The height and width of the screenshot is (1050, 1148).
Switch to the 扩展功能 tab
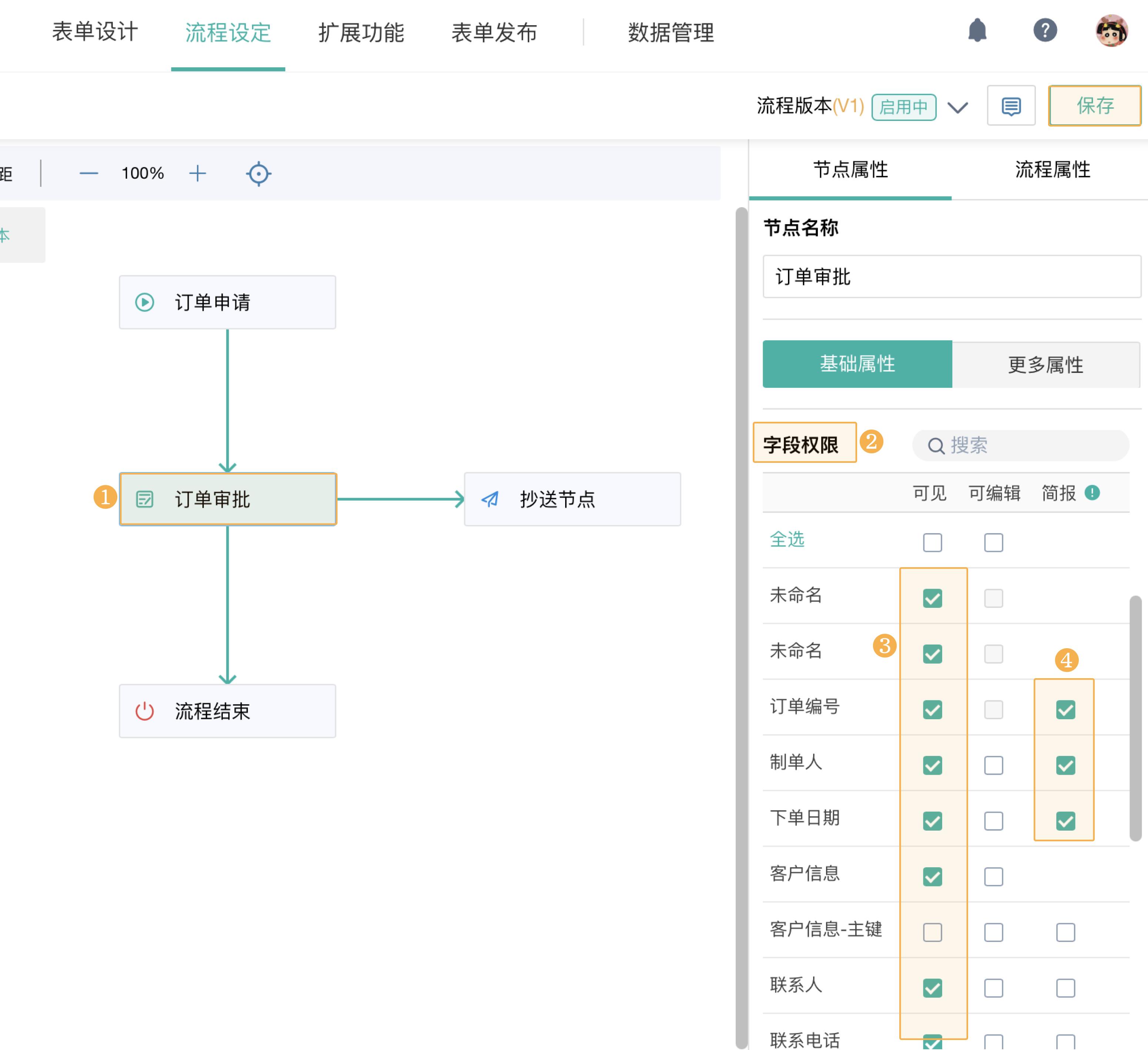(x=363, y=33)
